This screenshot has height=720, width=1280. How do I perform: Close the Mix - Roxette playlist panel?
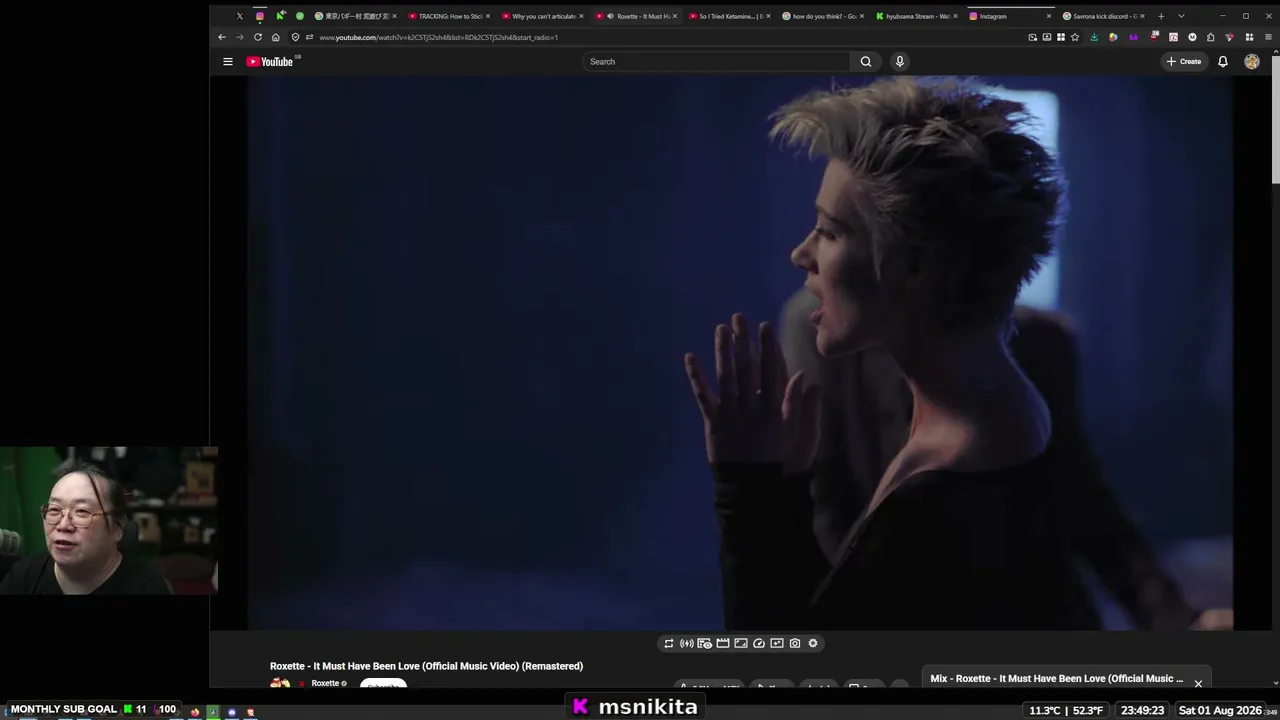(x=1198, y=684)
